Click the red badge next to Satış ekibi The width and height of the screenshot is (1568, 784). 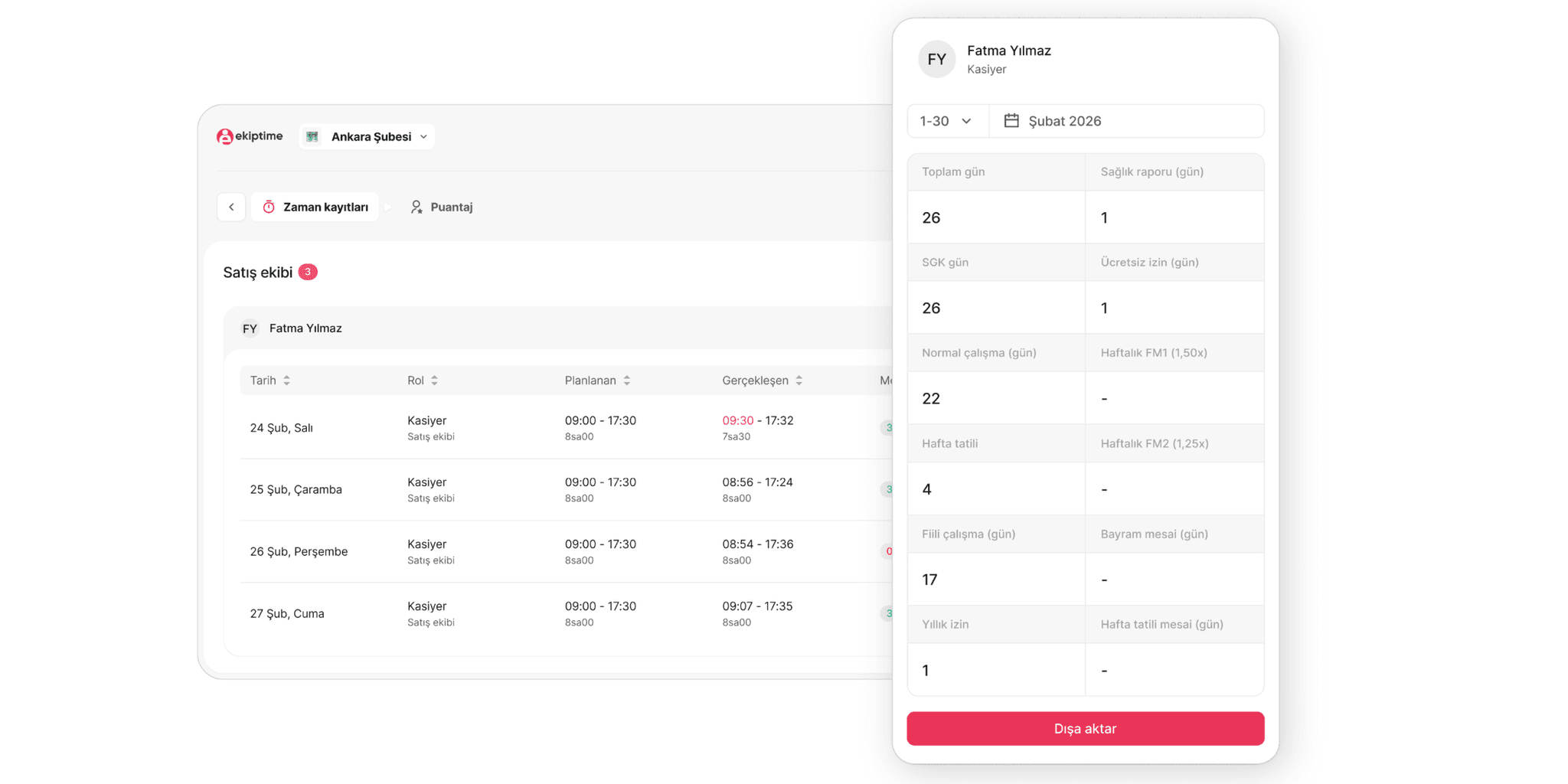tap(308, 272)
